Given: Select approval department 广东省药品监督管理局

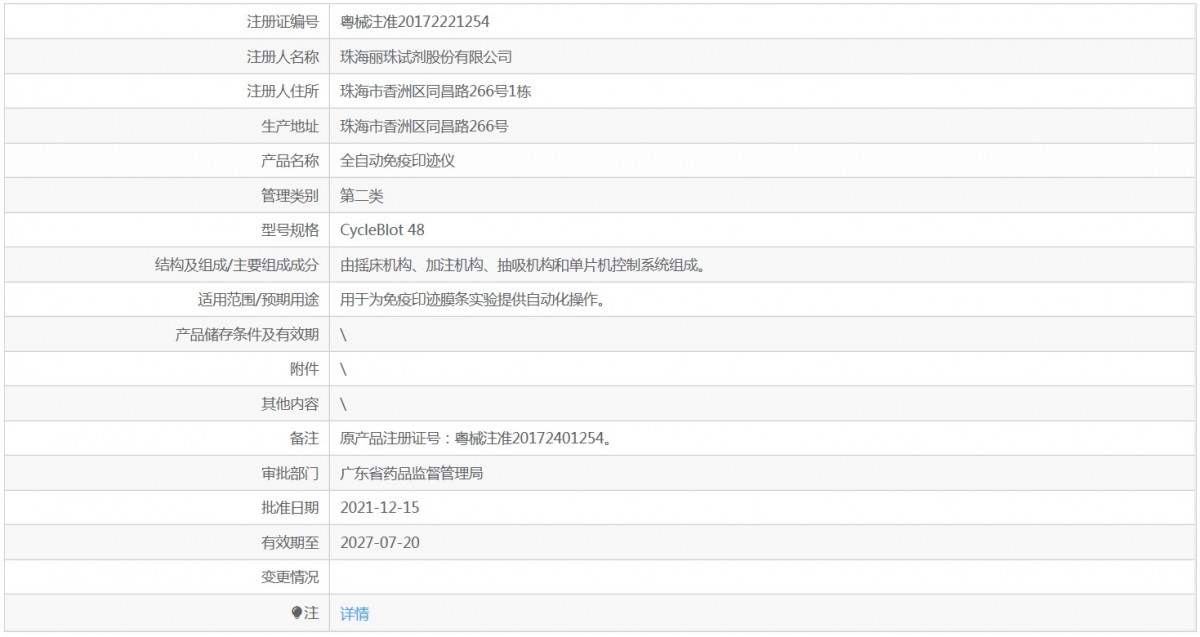Looking at the screenshot, I should coord(412,474).
